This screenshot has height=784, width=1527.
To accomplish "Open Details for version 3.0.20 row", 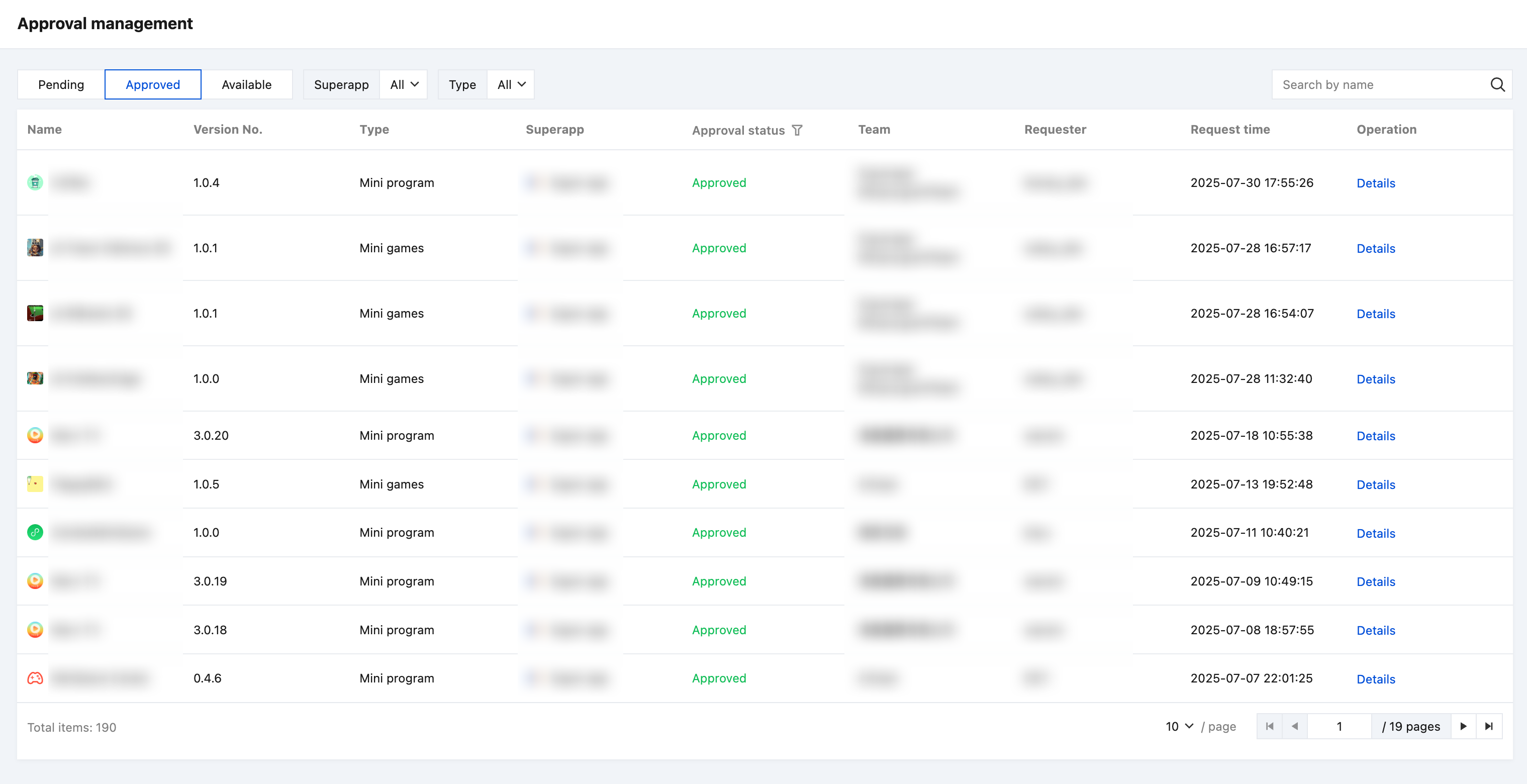I will pos(1375,436).
